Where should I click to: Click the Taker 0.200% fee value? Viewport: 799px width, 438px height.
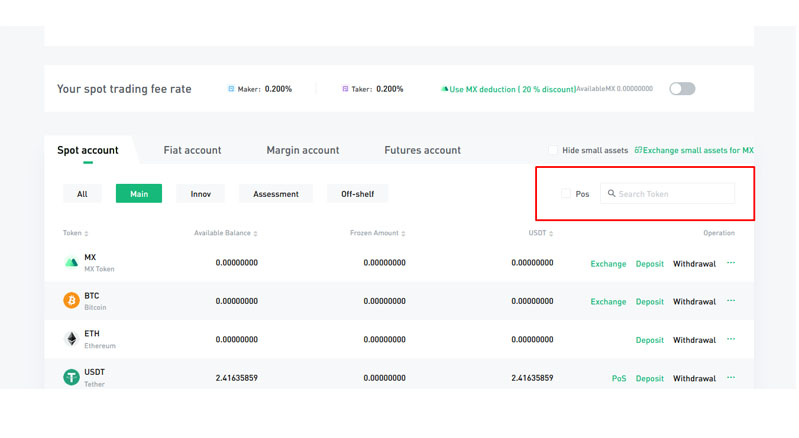pos(390,89)
